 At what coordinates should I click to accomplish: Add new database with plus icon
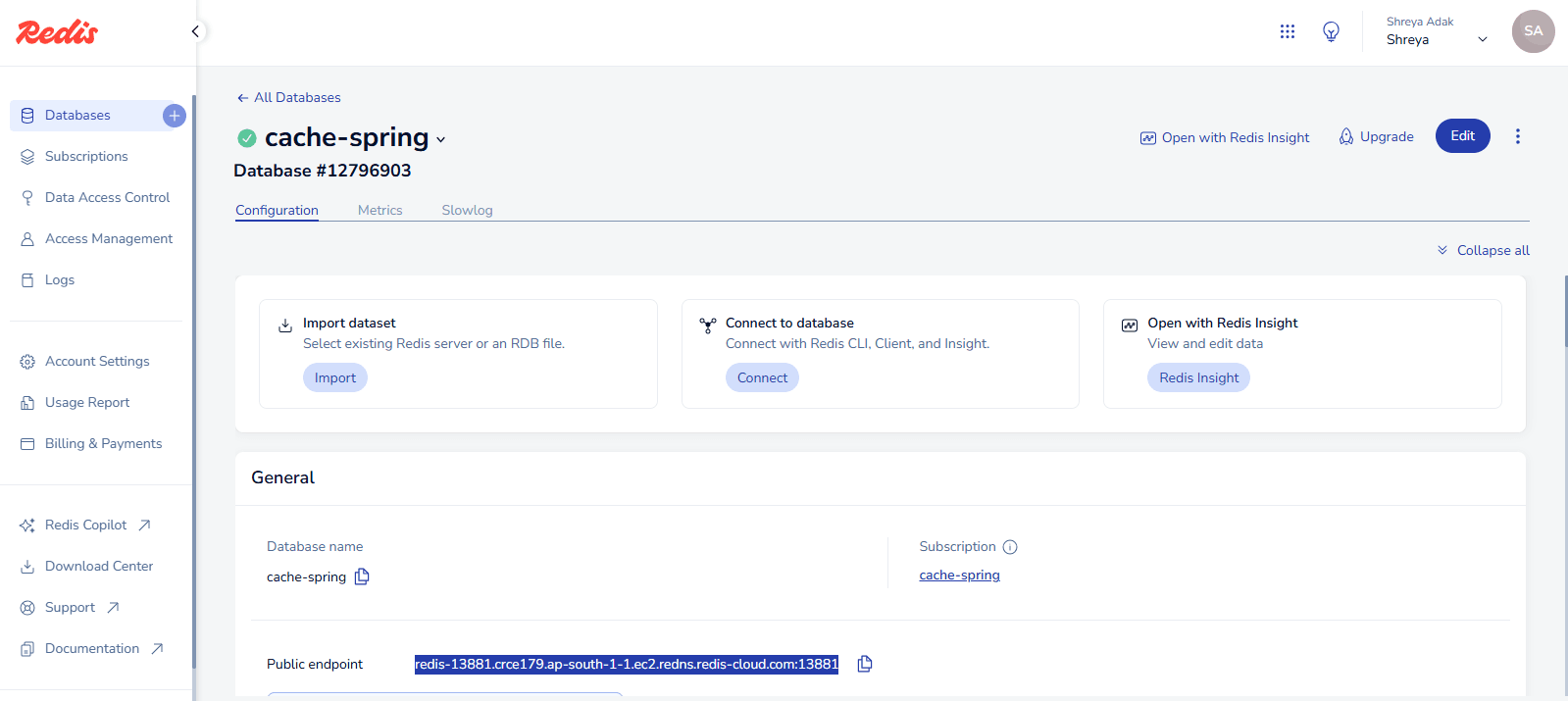click(x=174, y=116)
